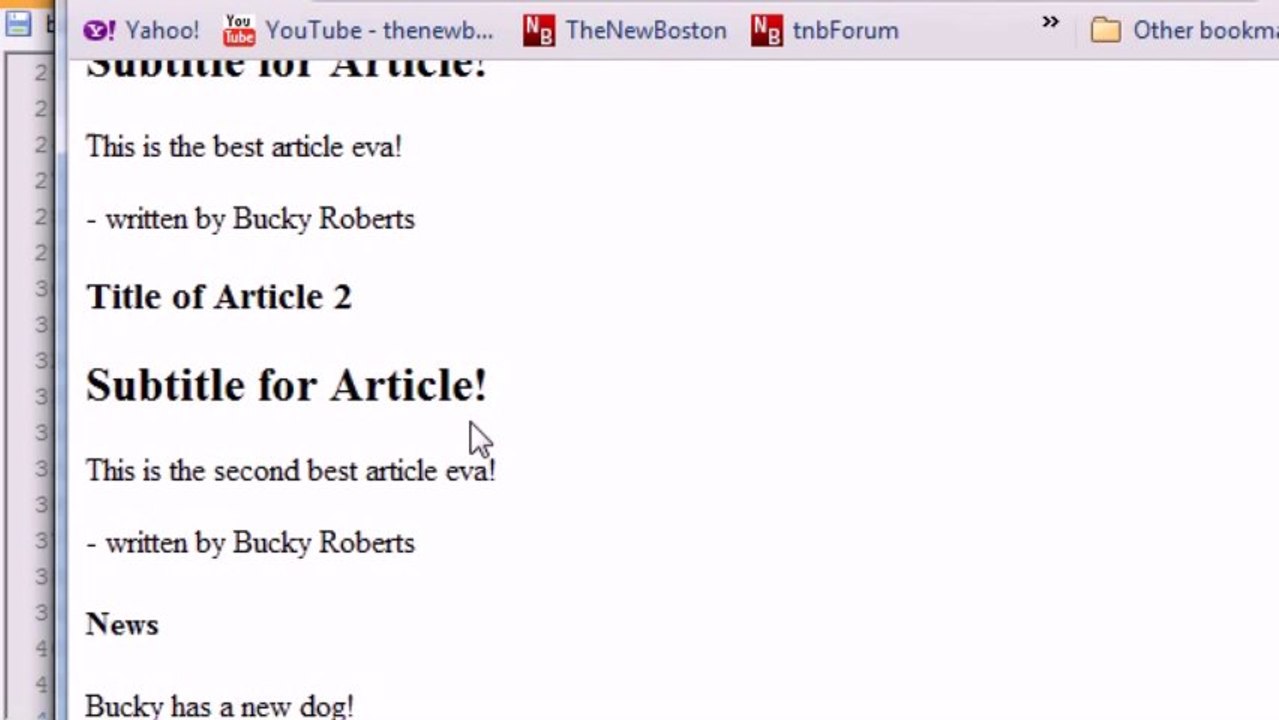Expand the bookmarks overflow chevron
The image size is (1279, 720).
point(1050,22)
